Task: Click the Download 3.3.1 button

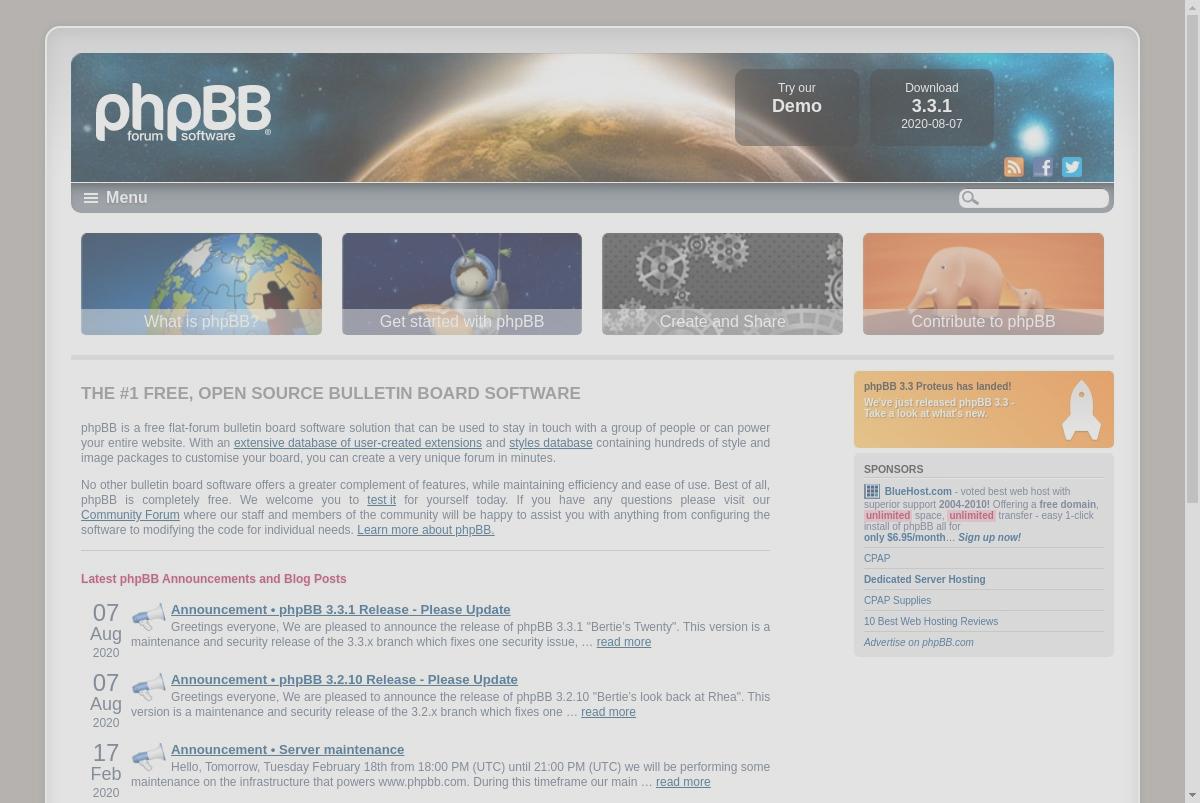Action: (932, 107)
